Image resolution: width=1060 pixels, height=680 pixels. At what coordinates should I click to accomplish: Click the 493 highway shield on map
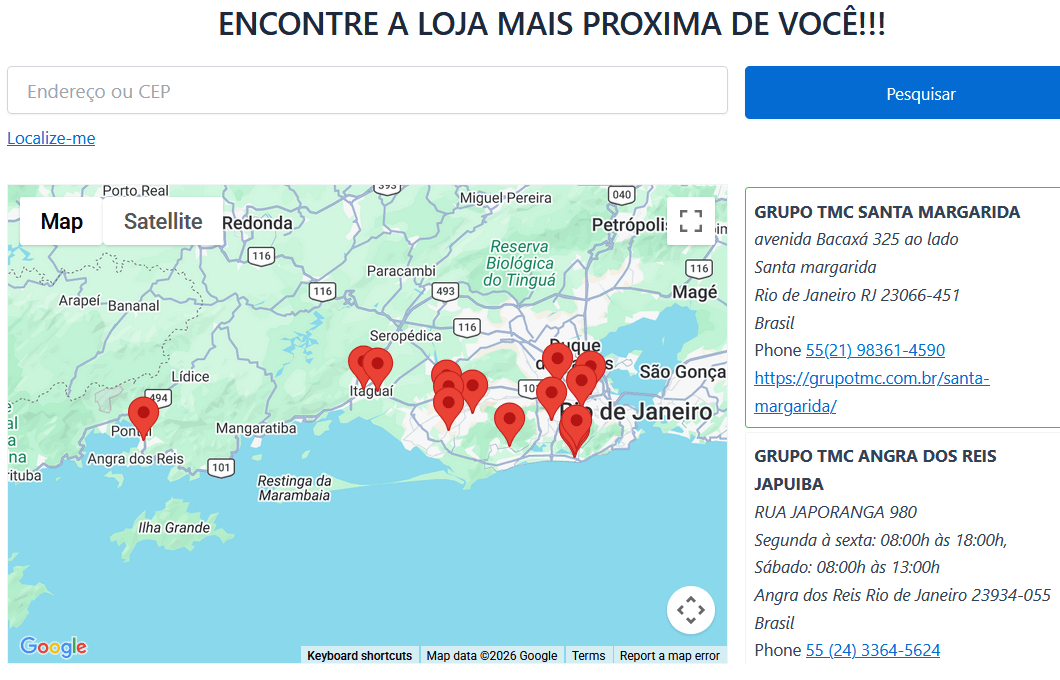tap(445, 291)
